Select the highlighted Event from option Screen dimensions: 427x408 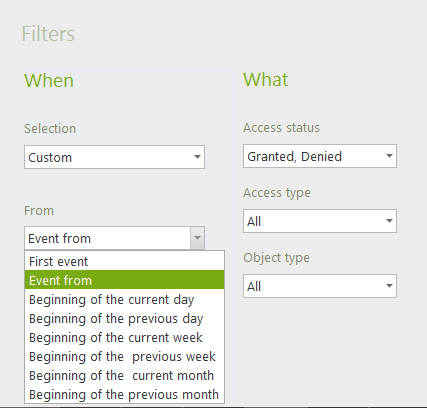124,280
